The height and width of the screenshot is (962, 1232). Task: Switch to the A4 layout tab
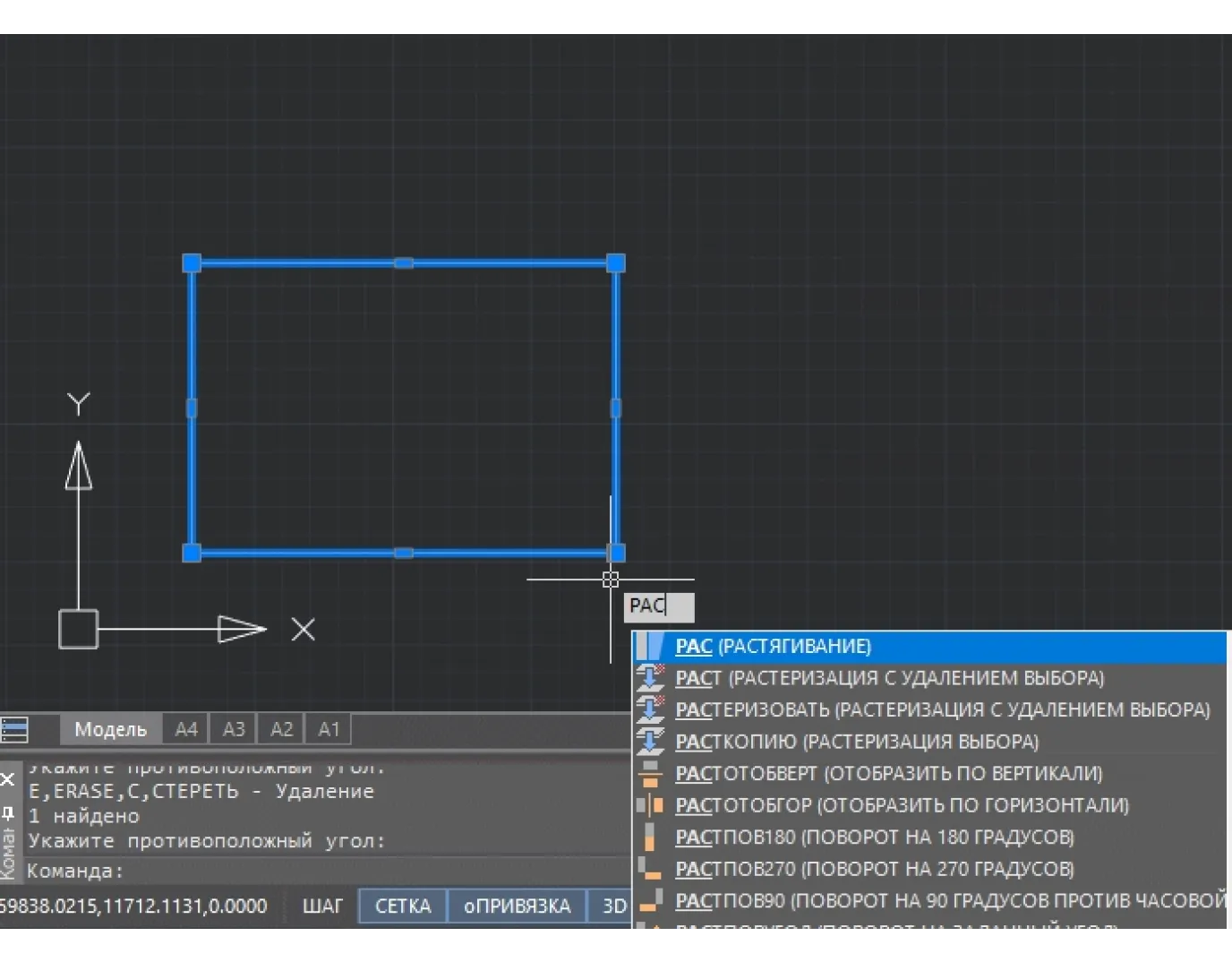pyautogui.click(x=186, y=729)
